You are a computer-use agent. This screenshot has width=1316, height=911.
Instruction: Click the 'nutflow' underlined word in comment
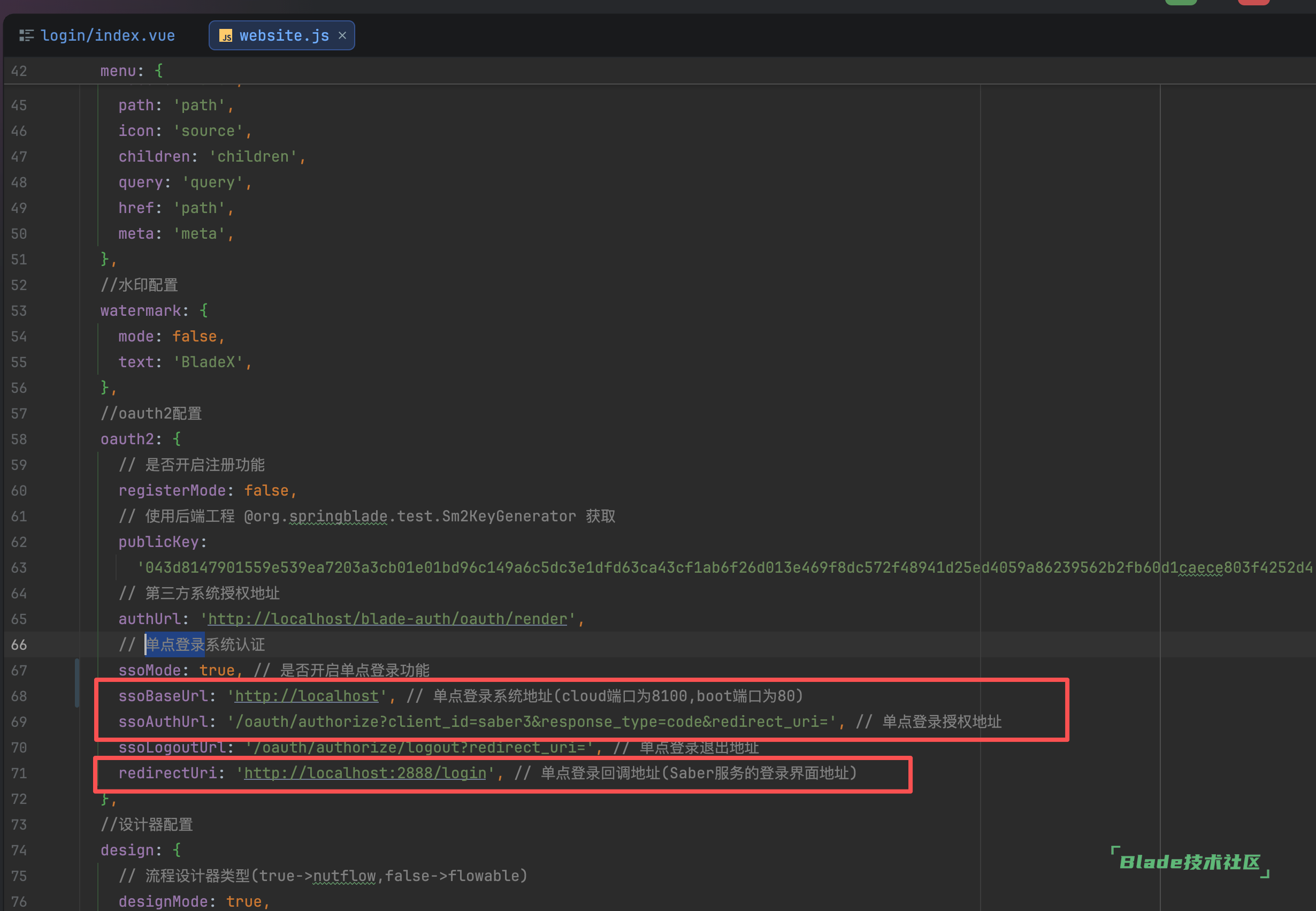pos(345,876)
